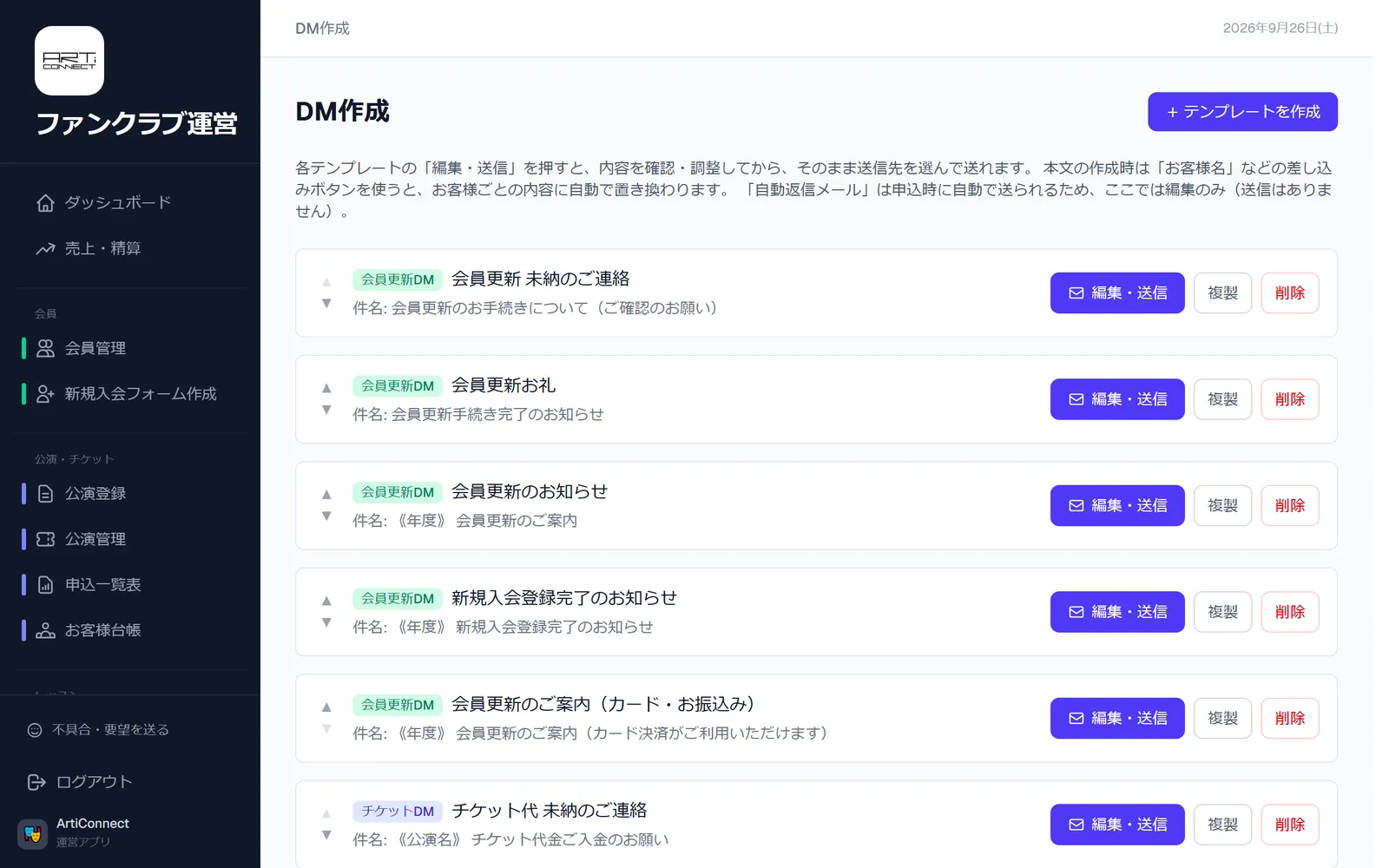Delete 会員更新 未納のご連絡 template

[x=1290, y=293]
